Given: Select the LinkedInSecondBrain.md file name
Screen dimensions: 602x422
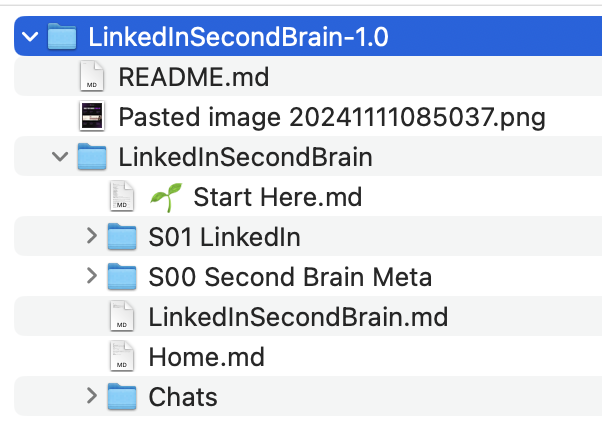Looking at the screenshot, I should tap(298, 317).
